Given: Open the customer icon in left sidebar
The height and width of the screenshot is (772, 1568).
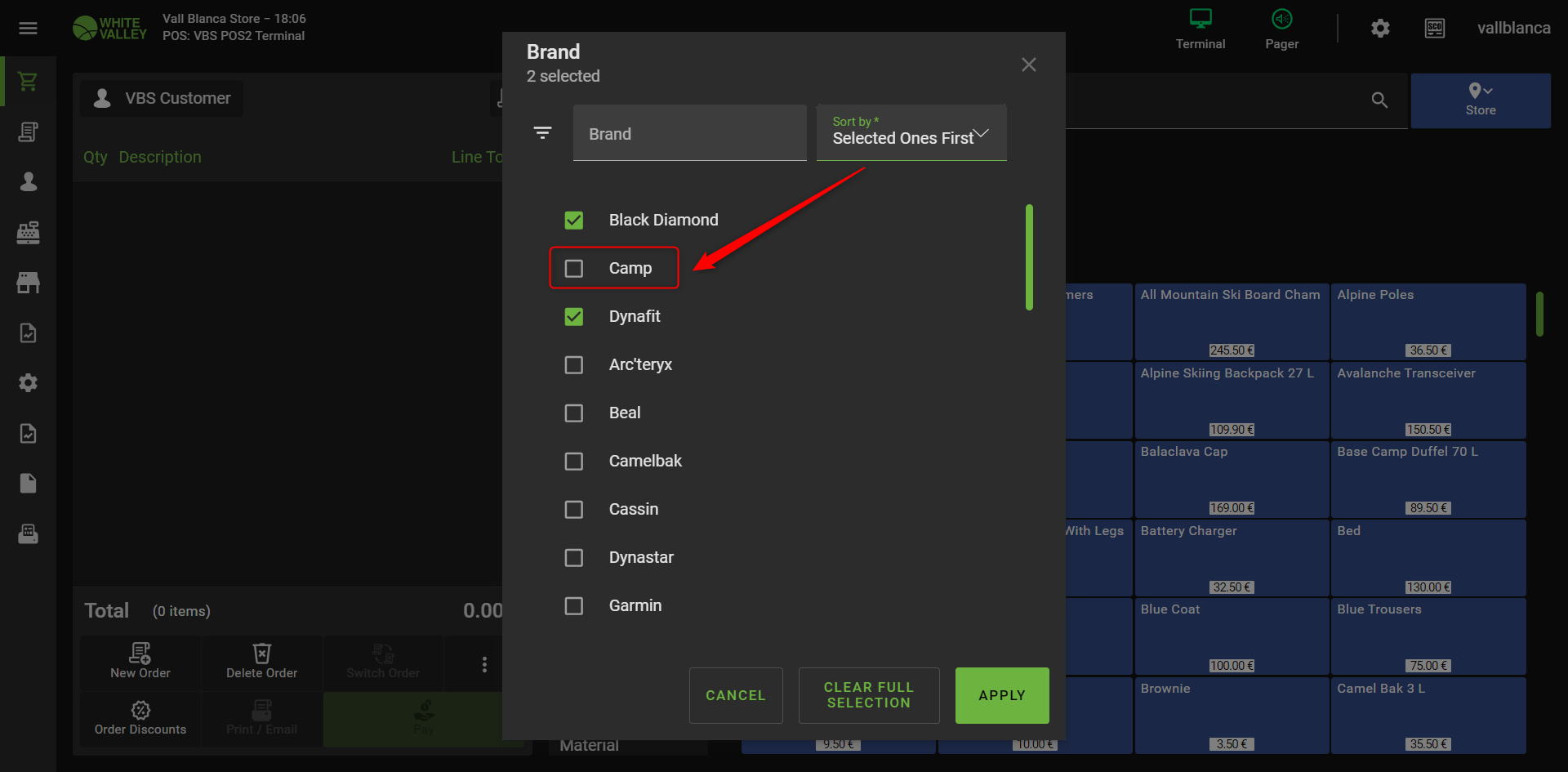Looking at the screenshot, I should (29, 182).
